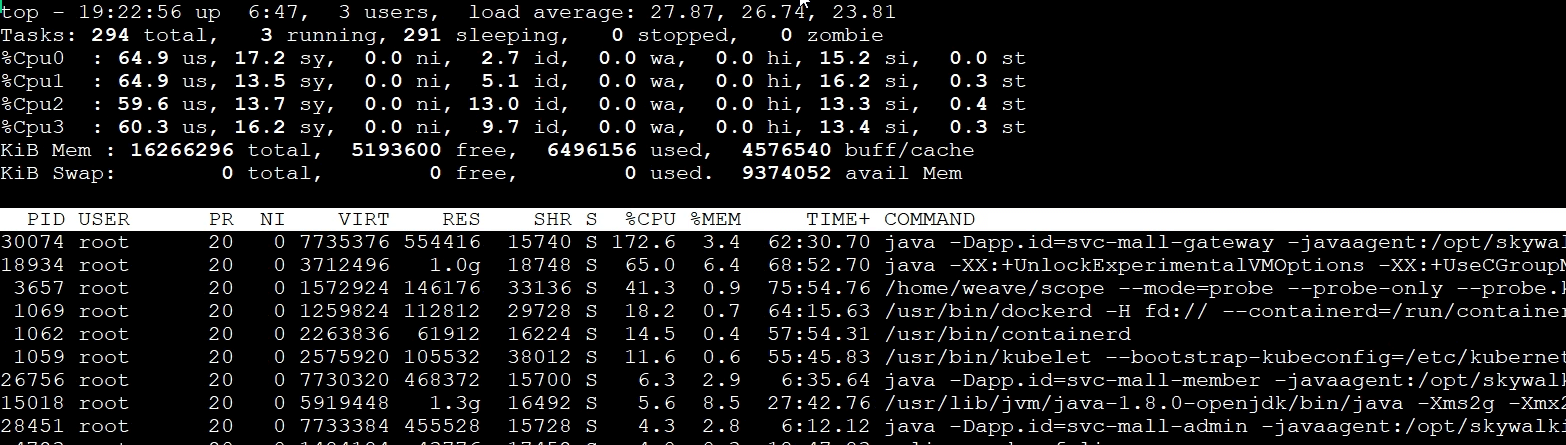Click the /usr/bin/containerd command entry
Screen dimensions: 1566x445
pos(1007,334)
